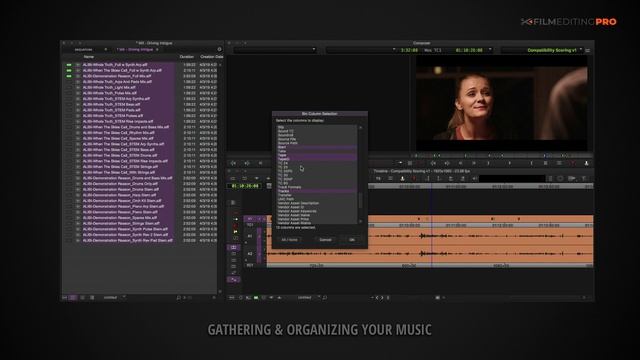Click the purple highlighted icon in the timeline's left tool column

pyautogui.click(x=233, y=247)
